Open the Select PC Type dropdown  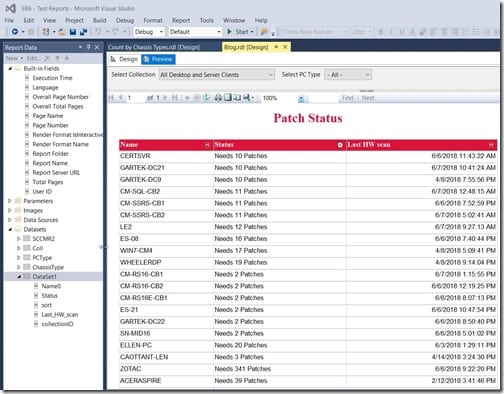pos(348,75)
